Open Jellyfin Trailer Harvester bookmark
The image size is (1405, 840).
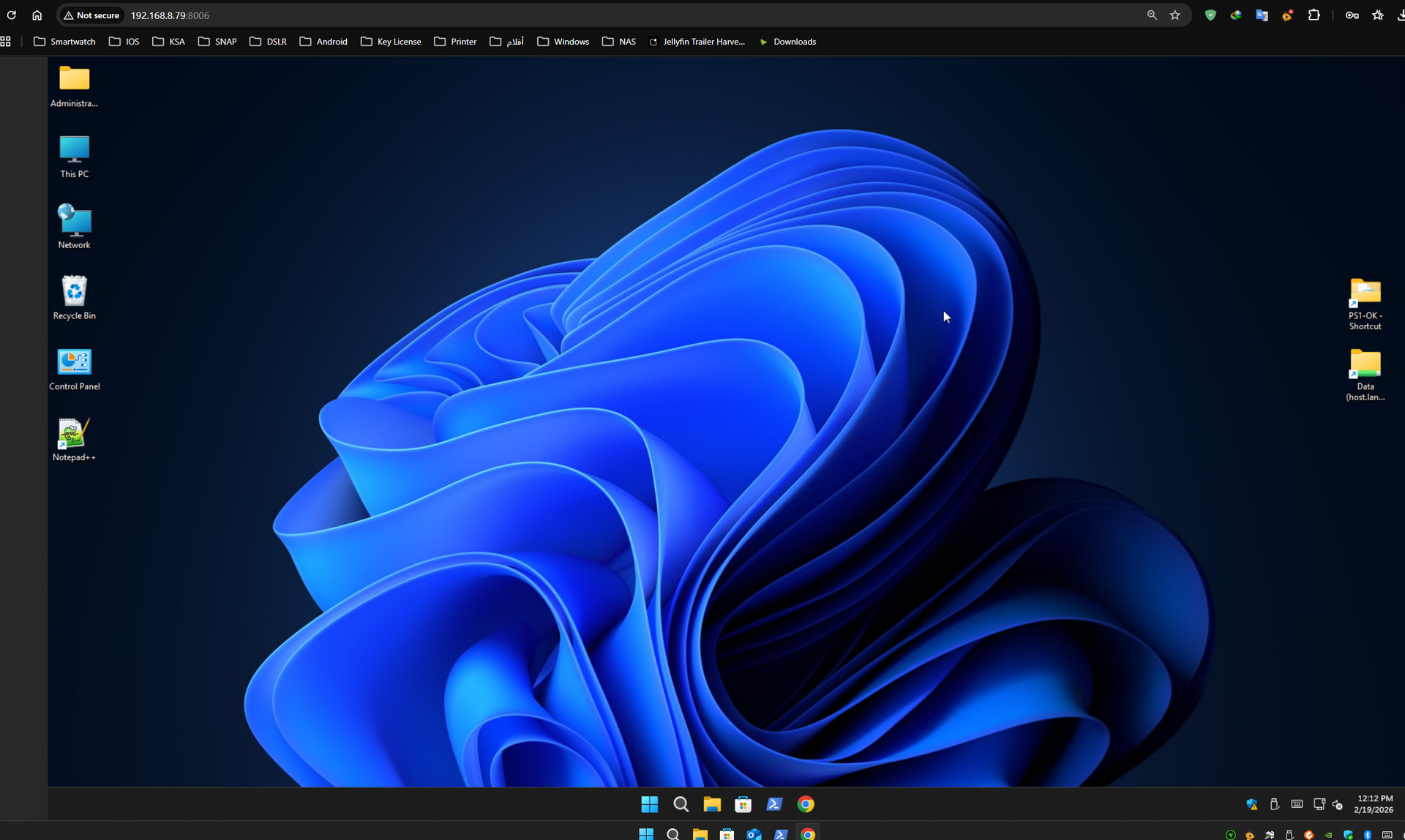pos(697,42)
